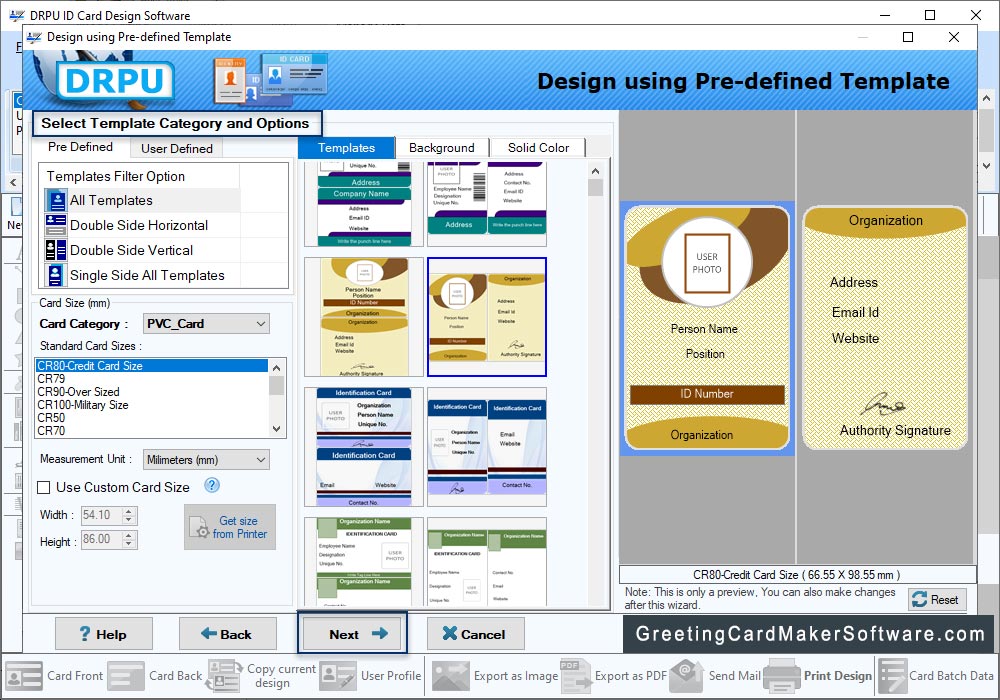Decrease the Width spinner value
Screen dimensions: 1000x700
[x=129, y=520]
